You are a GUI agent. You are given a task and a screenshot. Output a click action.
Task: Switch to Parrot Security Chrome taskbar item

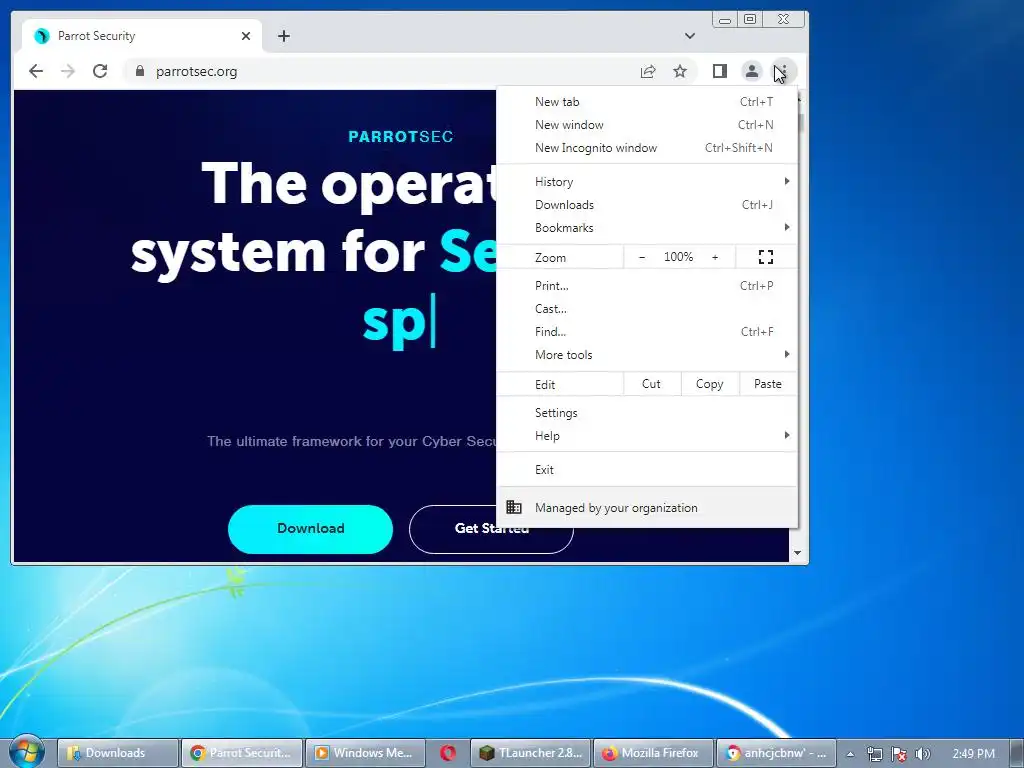242,753
